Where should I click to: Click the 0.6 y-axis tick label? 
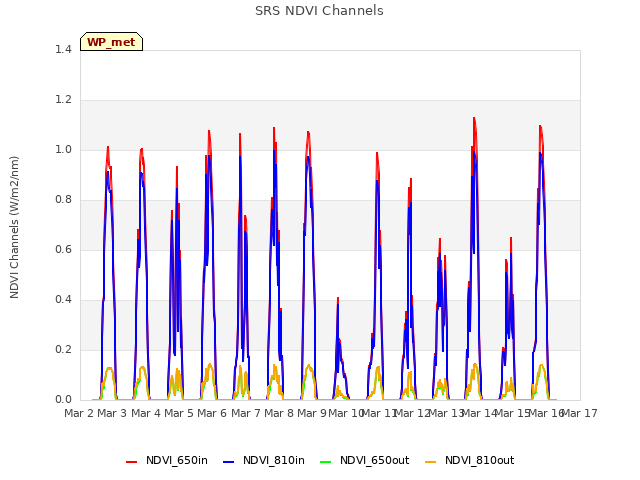click(x=63, y=249)
